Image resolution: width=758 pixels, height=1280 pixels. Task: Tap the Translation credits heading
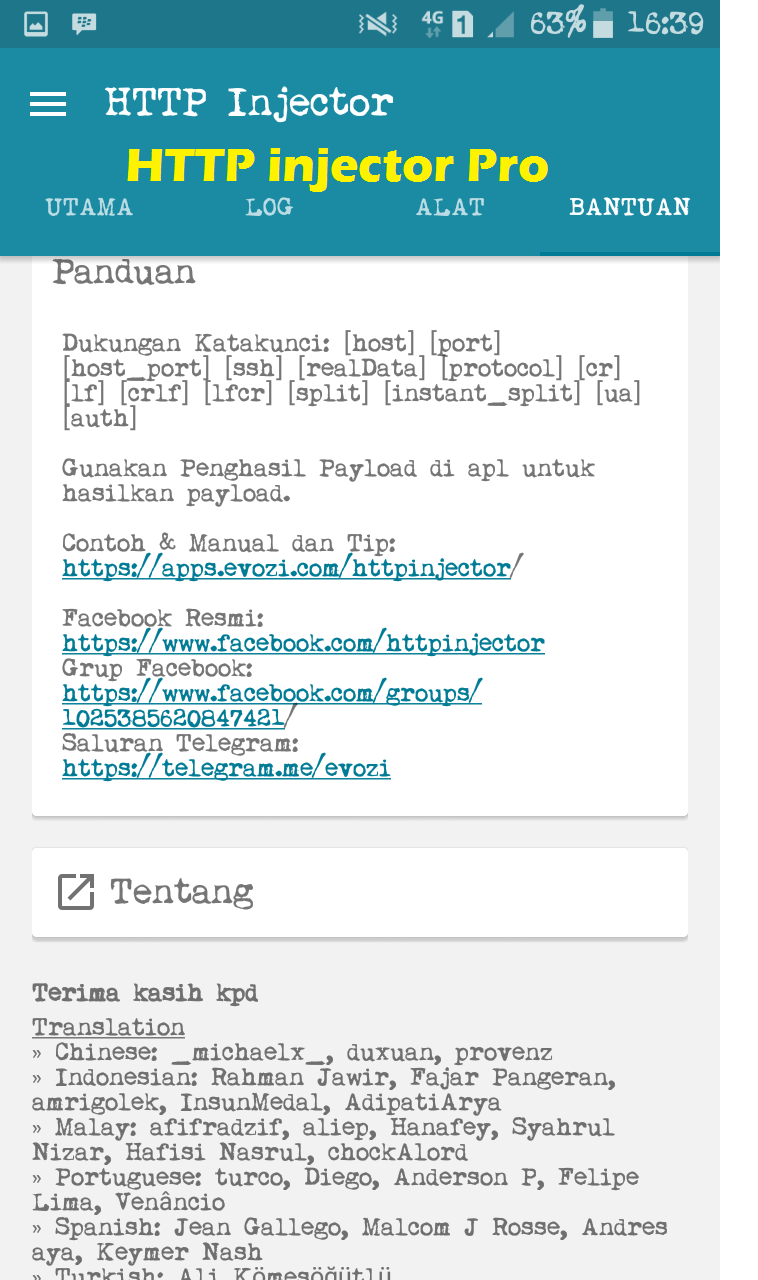(x=108, y=1028)
